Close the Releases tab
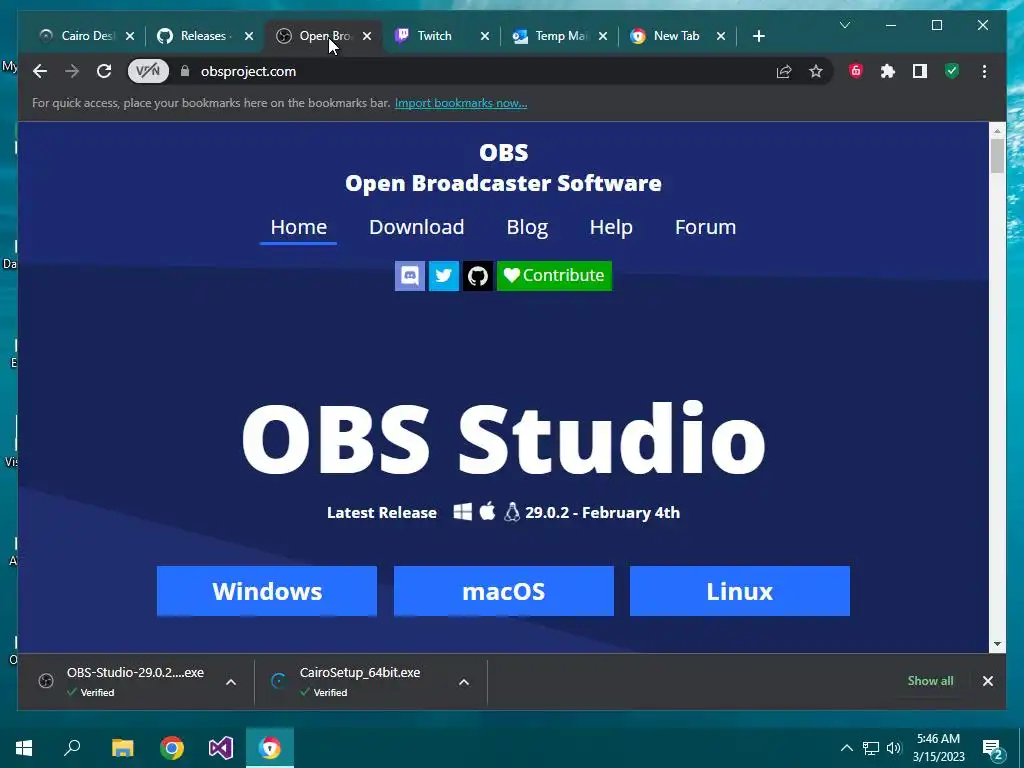 [249, 37]
